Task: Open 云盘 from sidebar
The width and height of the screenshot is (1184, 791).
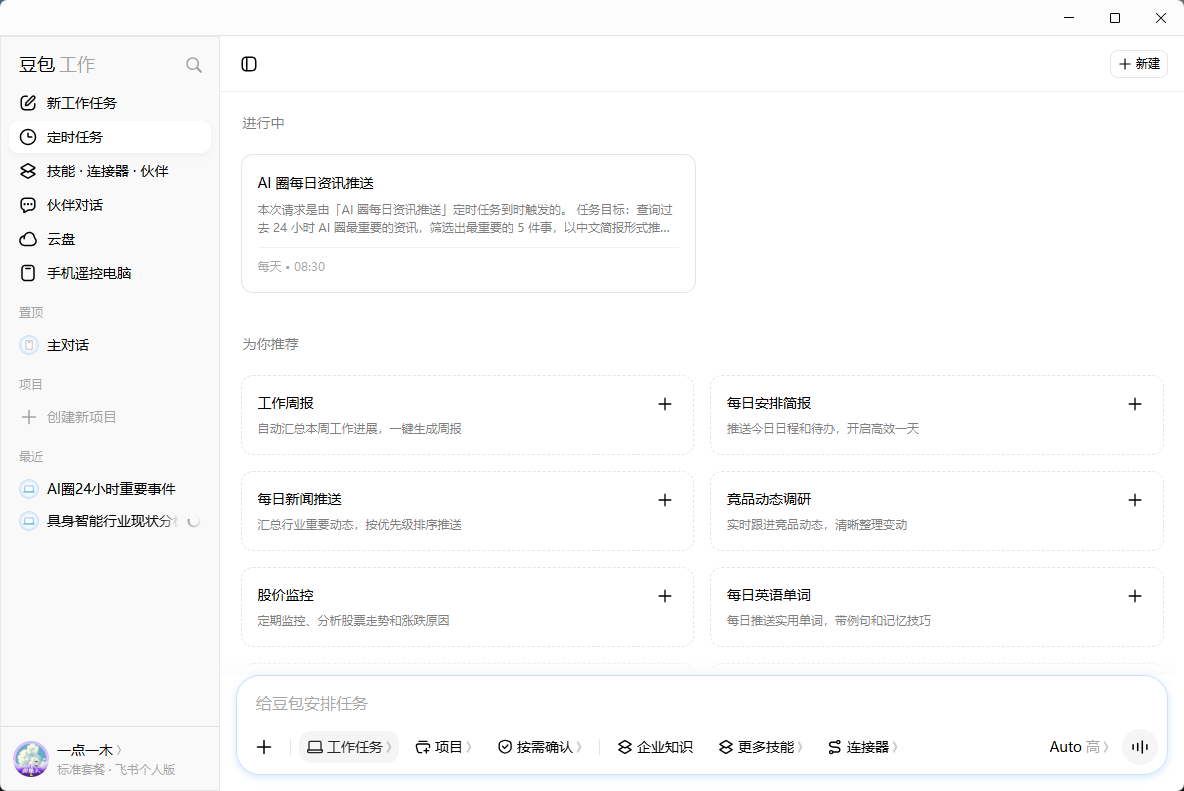Action: 109,239
